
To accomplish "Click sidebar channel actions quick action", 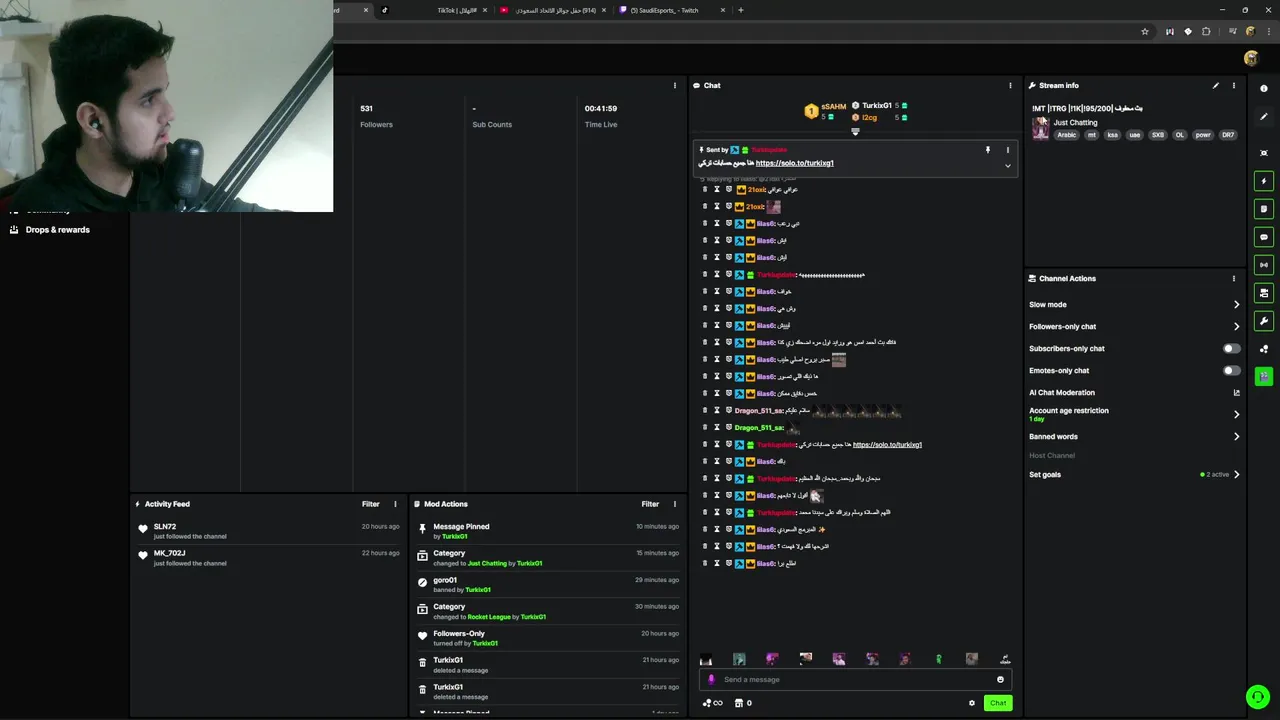I will [x=1264, y=293].
